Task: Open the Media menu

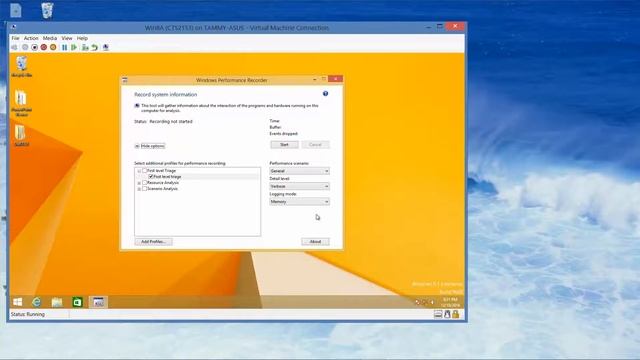Action: pyautogui.click(x=50, y=38)
